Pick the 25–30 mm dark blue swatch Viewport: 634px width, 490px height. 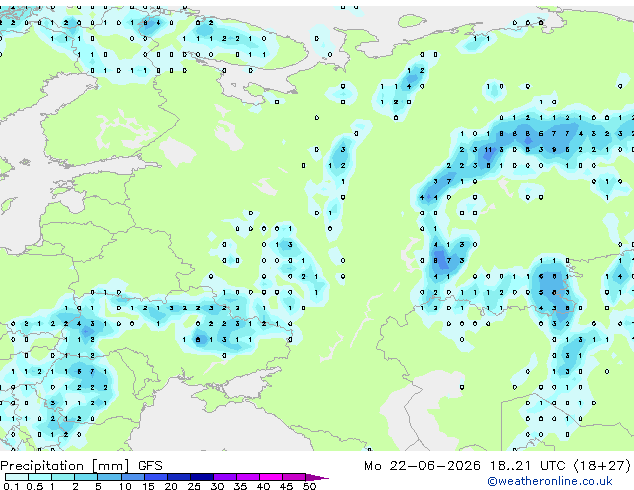click(201, 477)
